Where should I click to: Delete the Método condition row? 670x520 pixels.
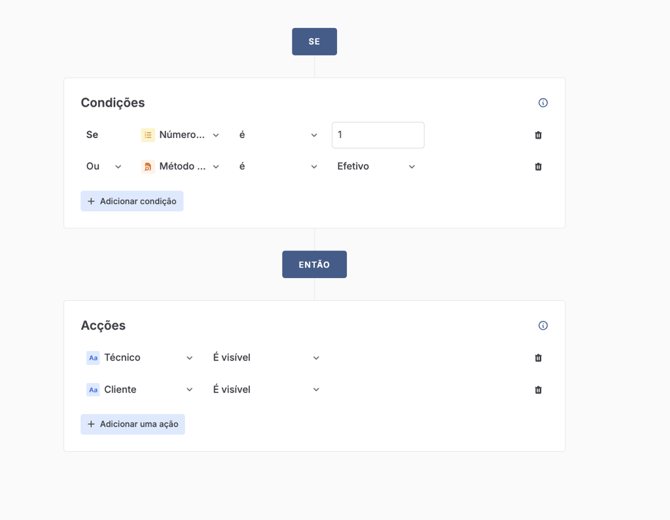point(538,167)
